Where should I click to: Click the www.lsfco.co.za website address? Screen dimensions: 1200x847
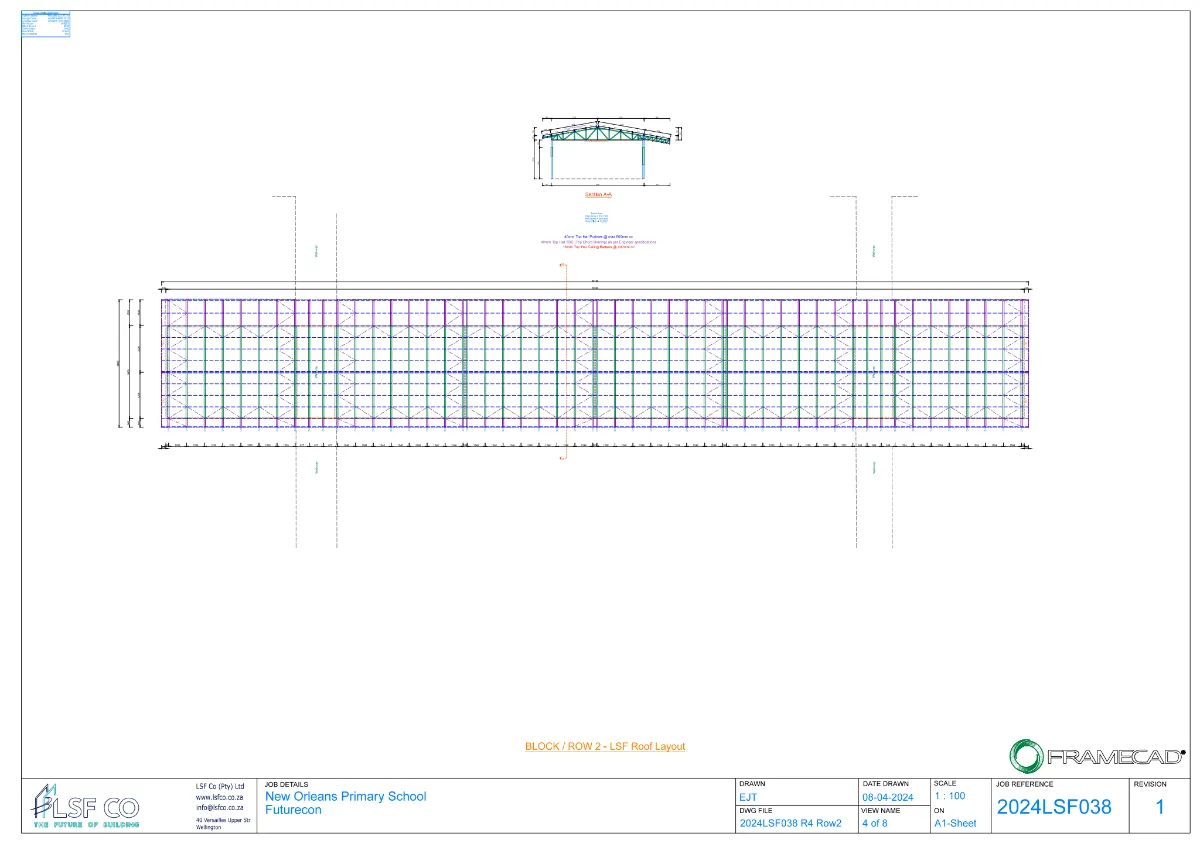[220, 797]
